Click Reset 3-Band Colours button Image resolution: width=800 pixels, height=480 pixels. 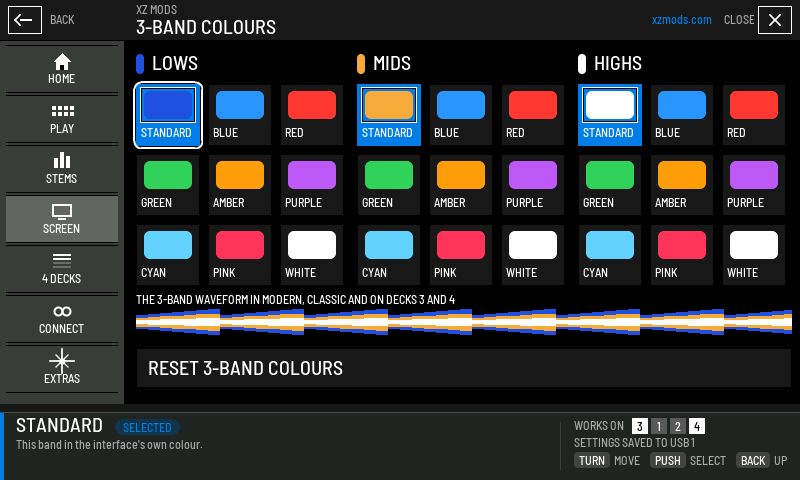click(464, 368)
